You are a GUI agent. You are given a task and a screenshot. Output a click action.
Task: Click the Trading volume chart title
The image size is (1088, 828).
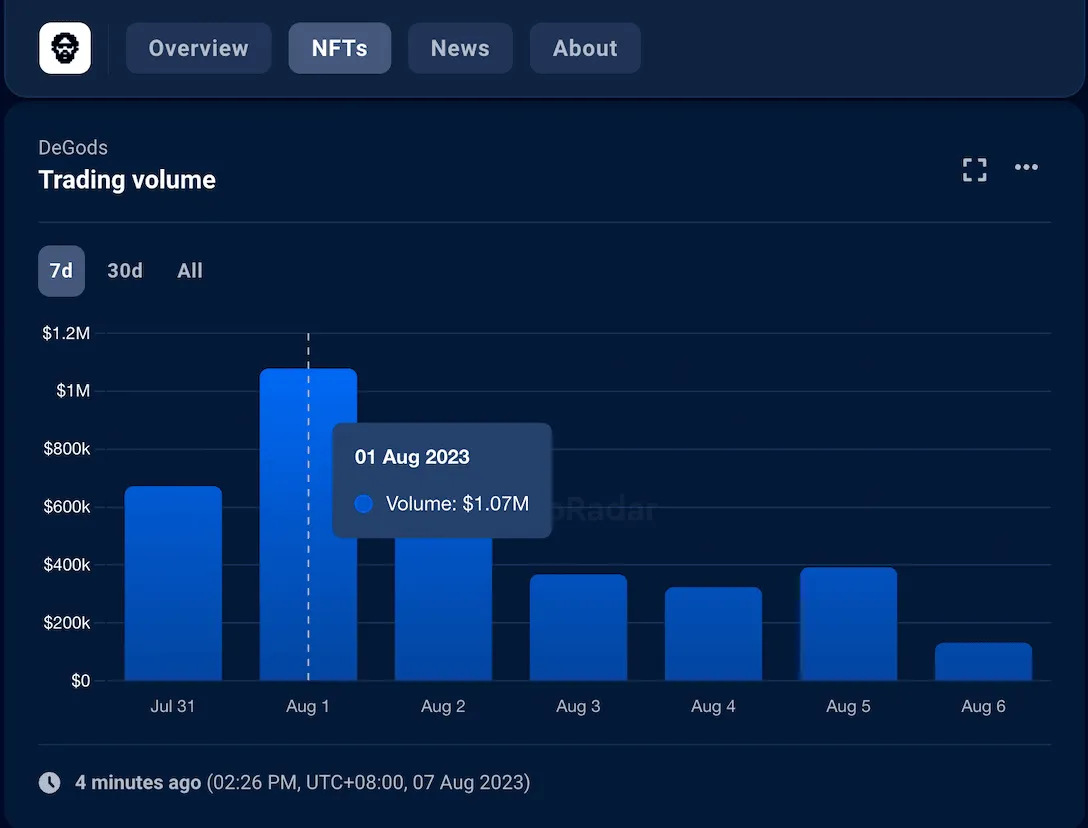(x=127, y=180)
